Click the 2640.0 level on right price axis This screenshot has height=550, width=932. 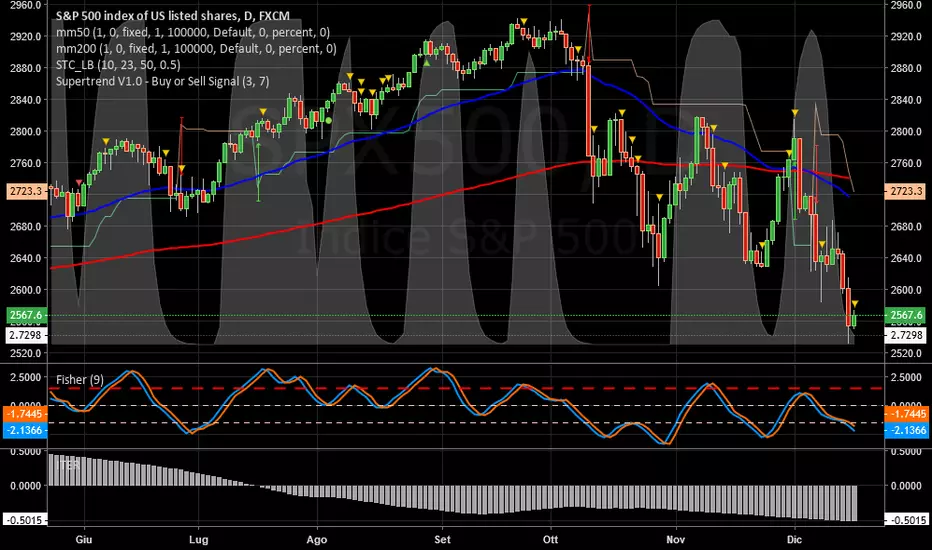coord(906,259)
